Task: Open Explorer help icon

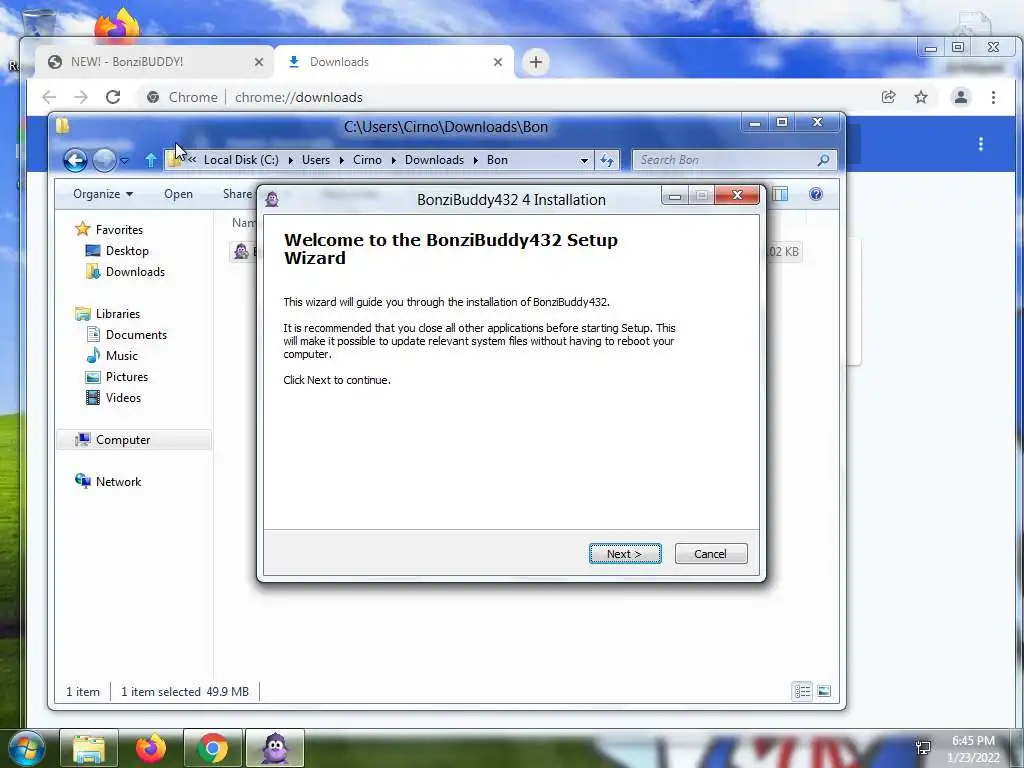Action: click(x=816, y=194)
